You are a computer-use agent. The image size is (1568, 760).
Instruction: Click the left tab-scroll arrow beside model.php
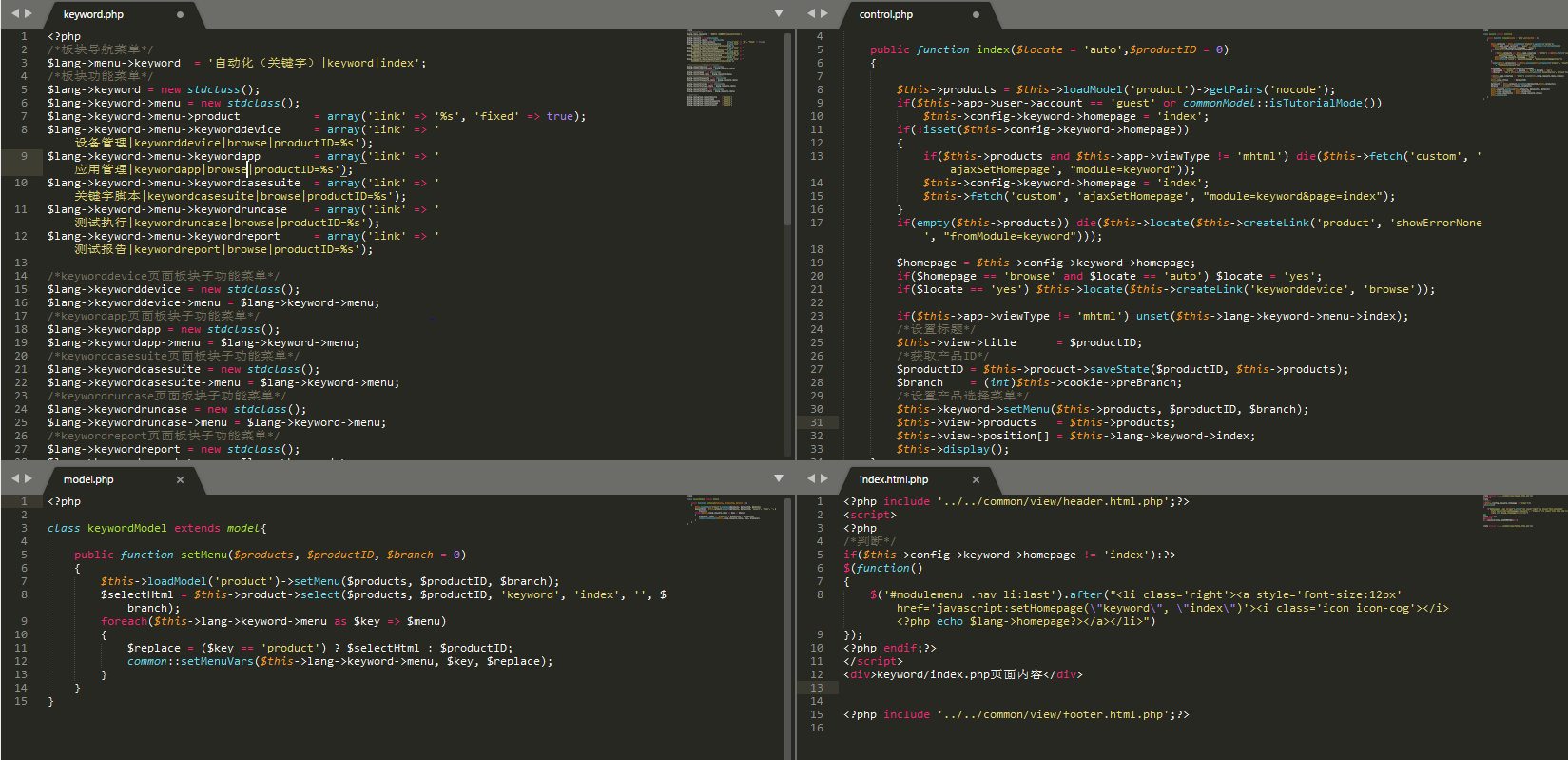14,478
